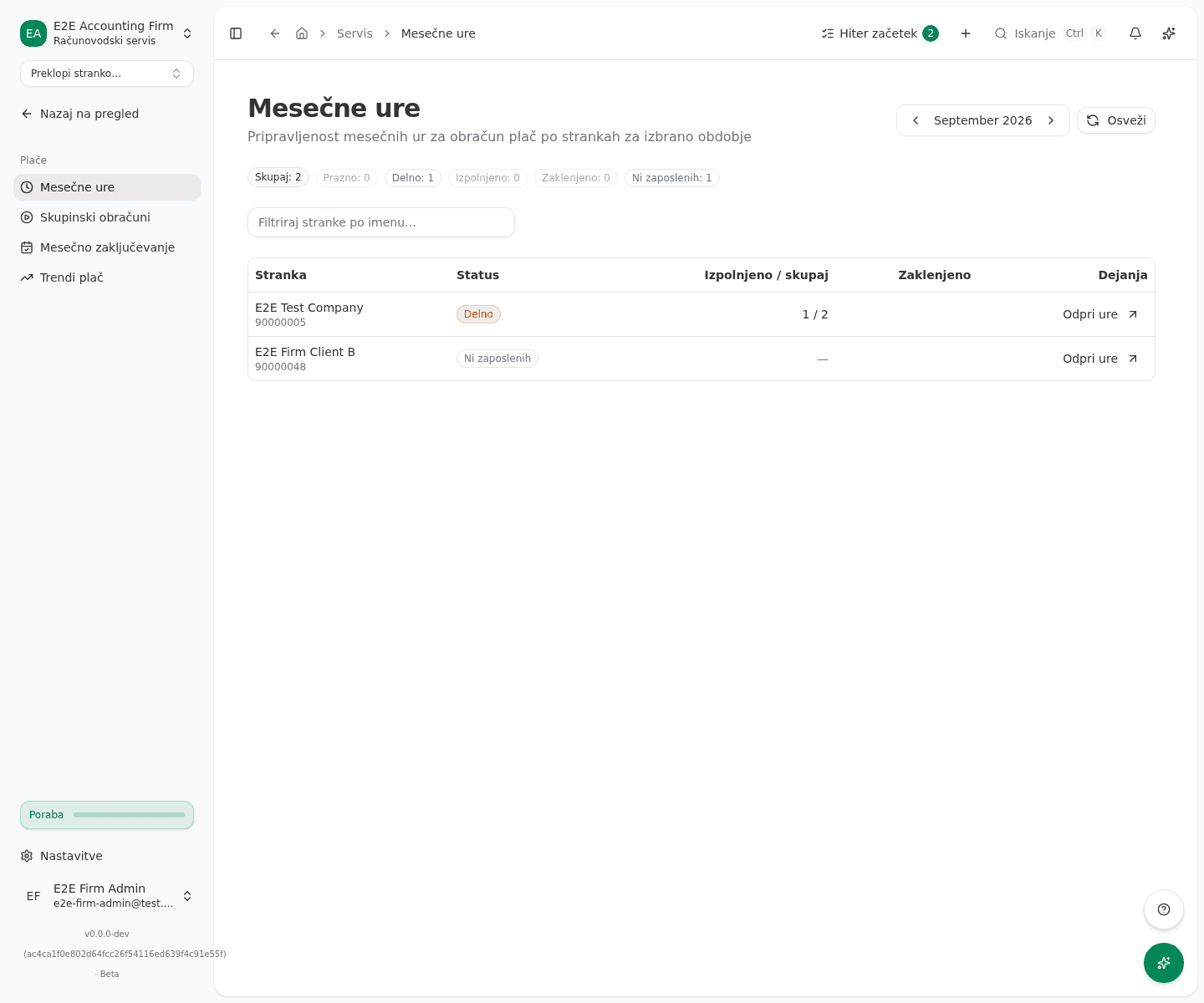Viewport: 1204px width, 1003px height.
Task: Click the Osveži refresh button
Action: click(1116, 120)
